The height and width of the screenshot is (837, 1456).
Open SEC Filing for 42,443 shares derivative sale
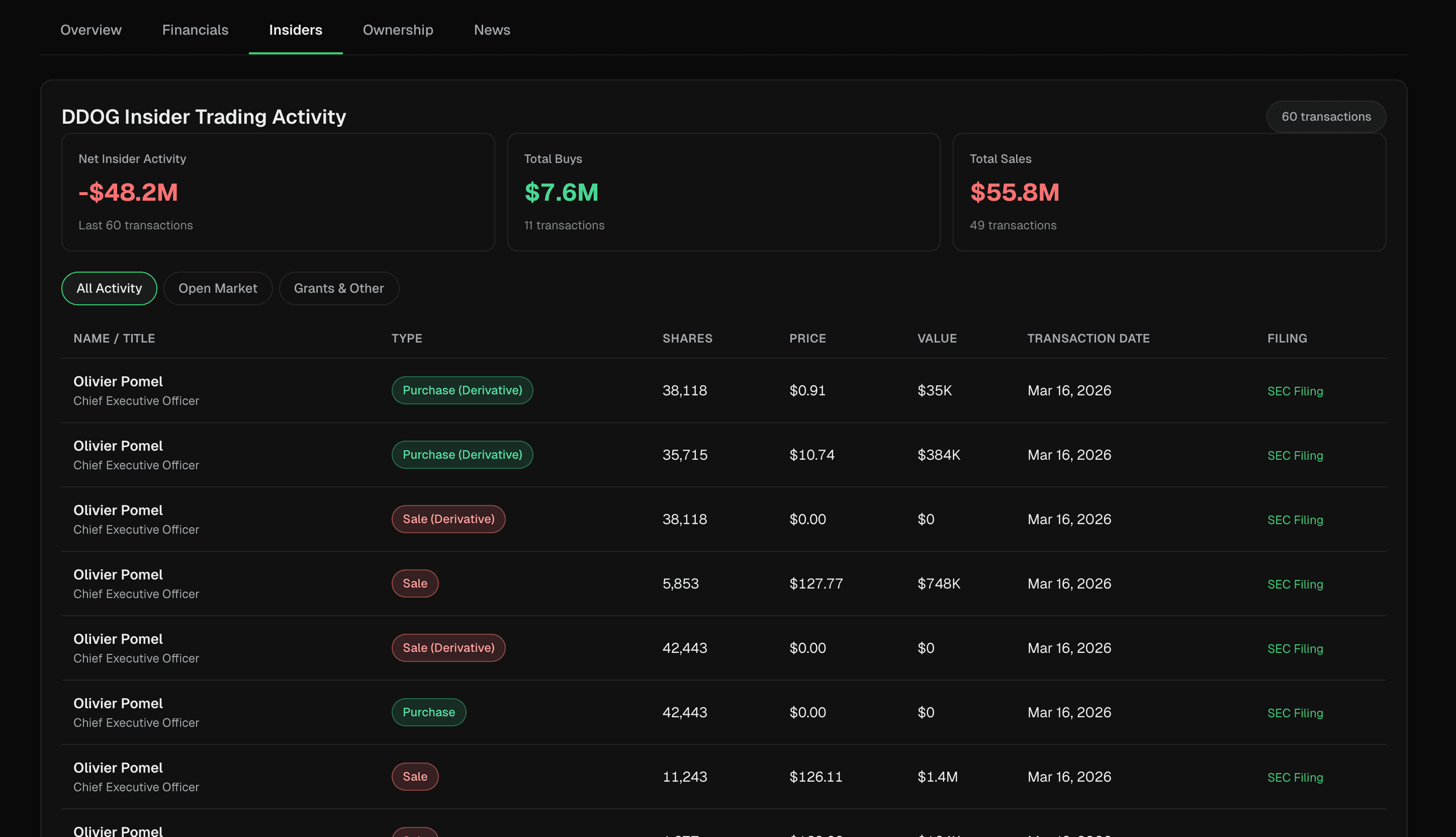tap(1295, 648)
